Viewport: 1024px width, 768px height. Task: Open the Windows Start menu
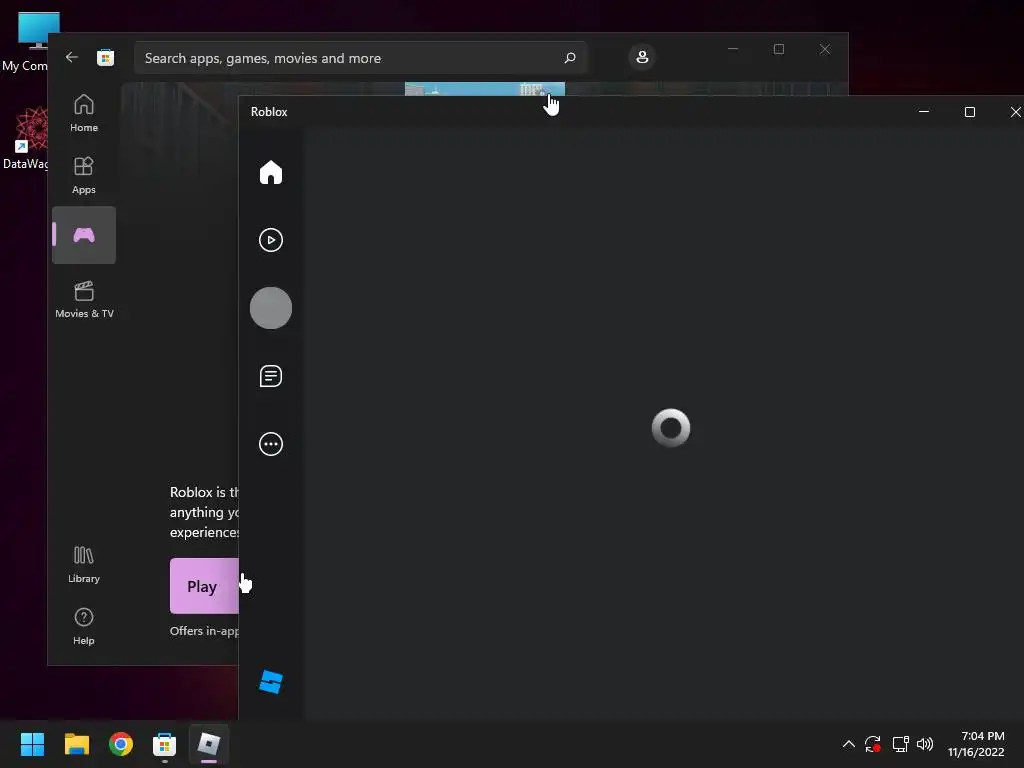point(32,743)
